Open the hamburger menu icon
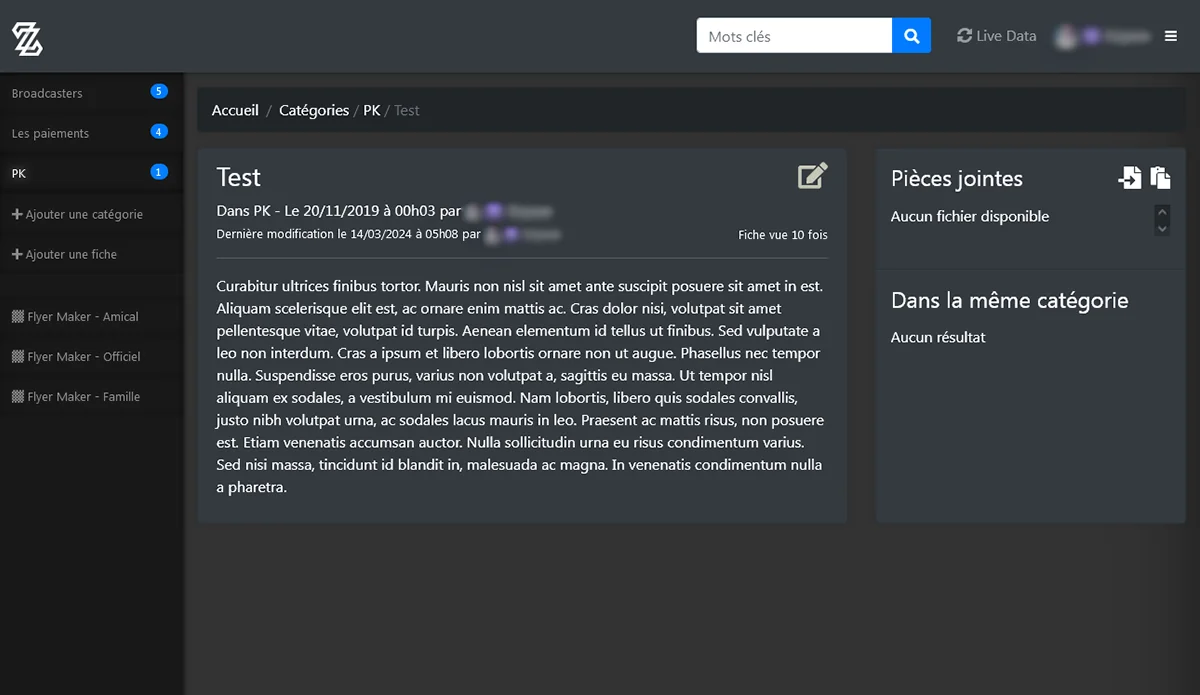Image resolution: width=1200 pixels, height=695 pixels. coord(1171,36)
